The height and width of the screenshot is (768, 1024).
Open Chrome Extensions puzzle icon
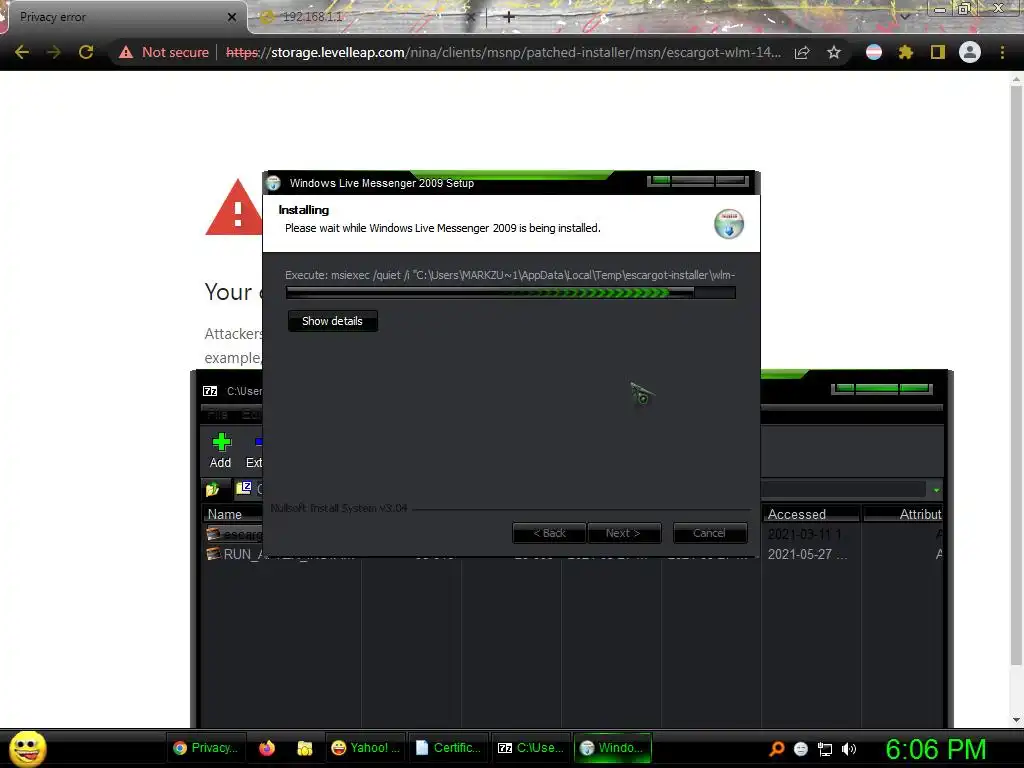point(905,52)
